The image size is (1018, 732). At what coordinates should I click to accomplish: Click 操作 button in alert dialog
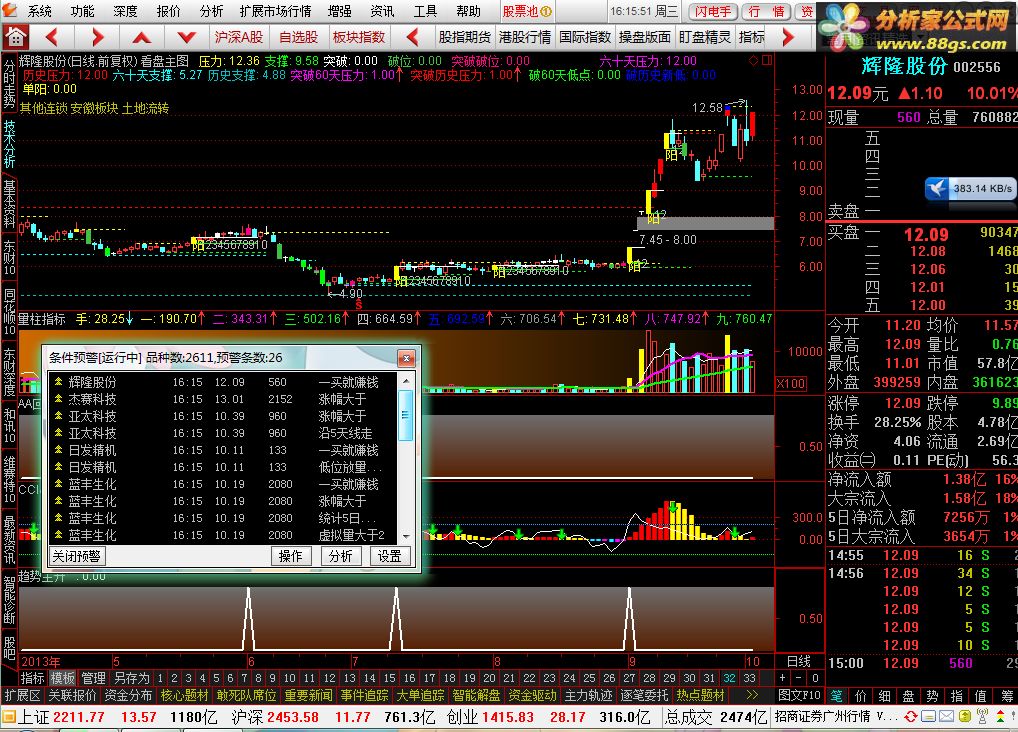(290, 556)
